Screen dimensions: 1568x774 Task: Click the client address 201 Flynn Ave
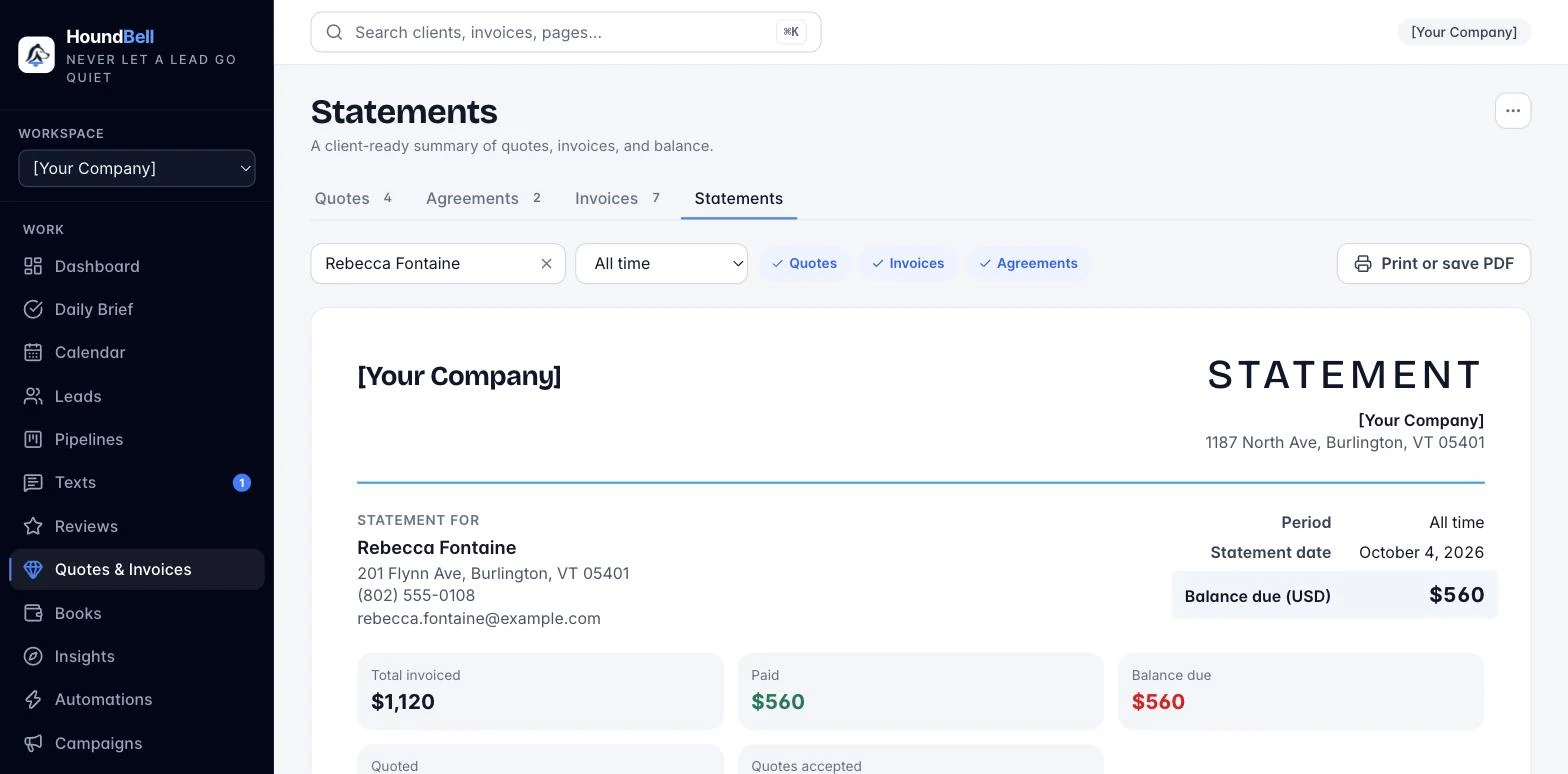click(x=493, y=573)
